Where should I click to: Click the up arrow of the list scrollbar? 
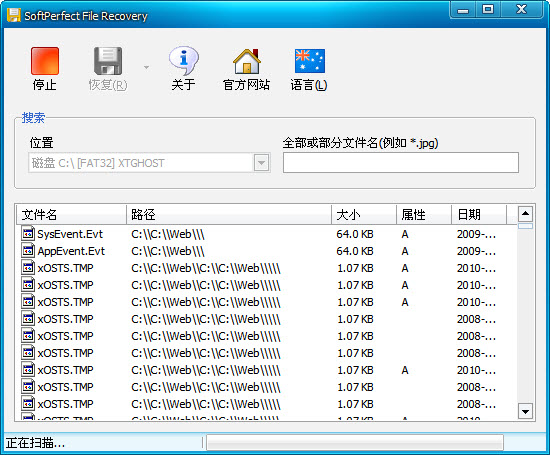pyautogui.click(x=525, y=214)
